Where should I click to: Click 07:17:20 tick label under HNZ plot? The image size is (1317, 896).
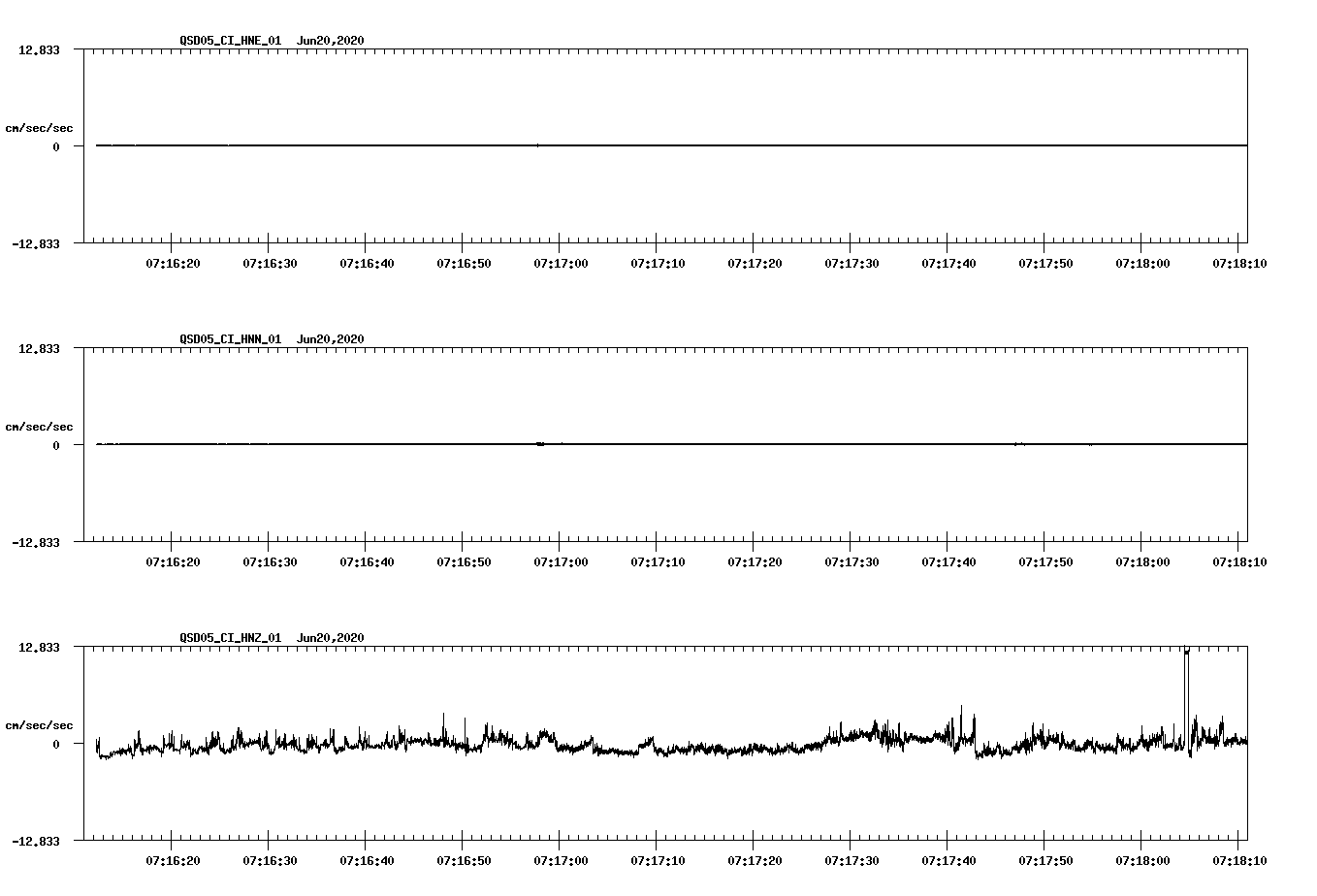pos(755,860)
